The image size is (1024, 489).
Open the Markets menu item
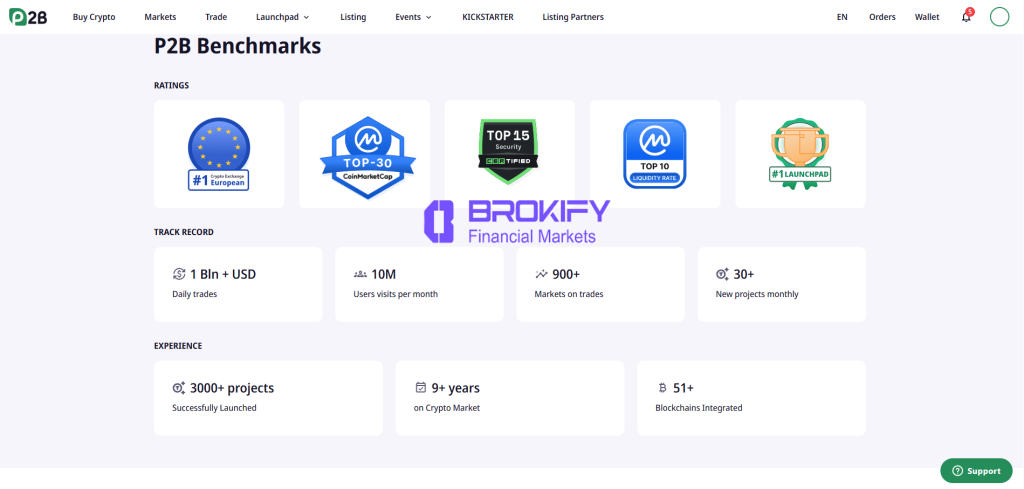pos(160,17)
